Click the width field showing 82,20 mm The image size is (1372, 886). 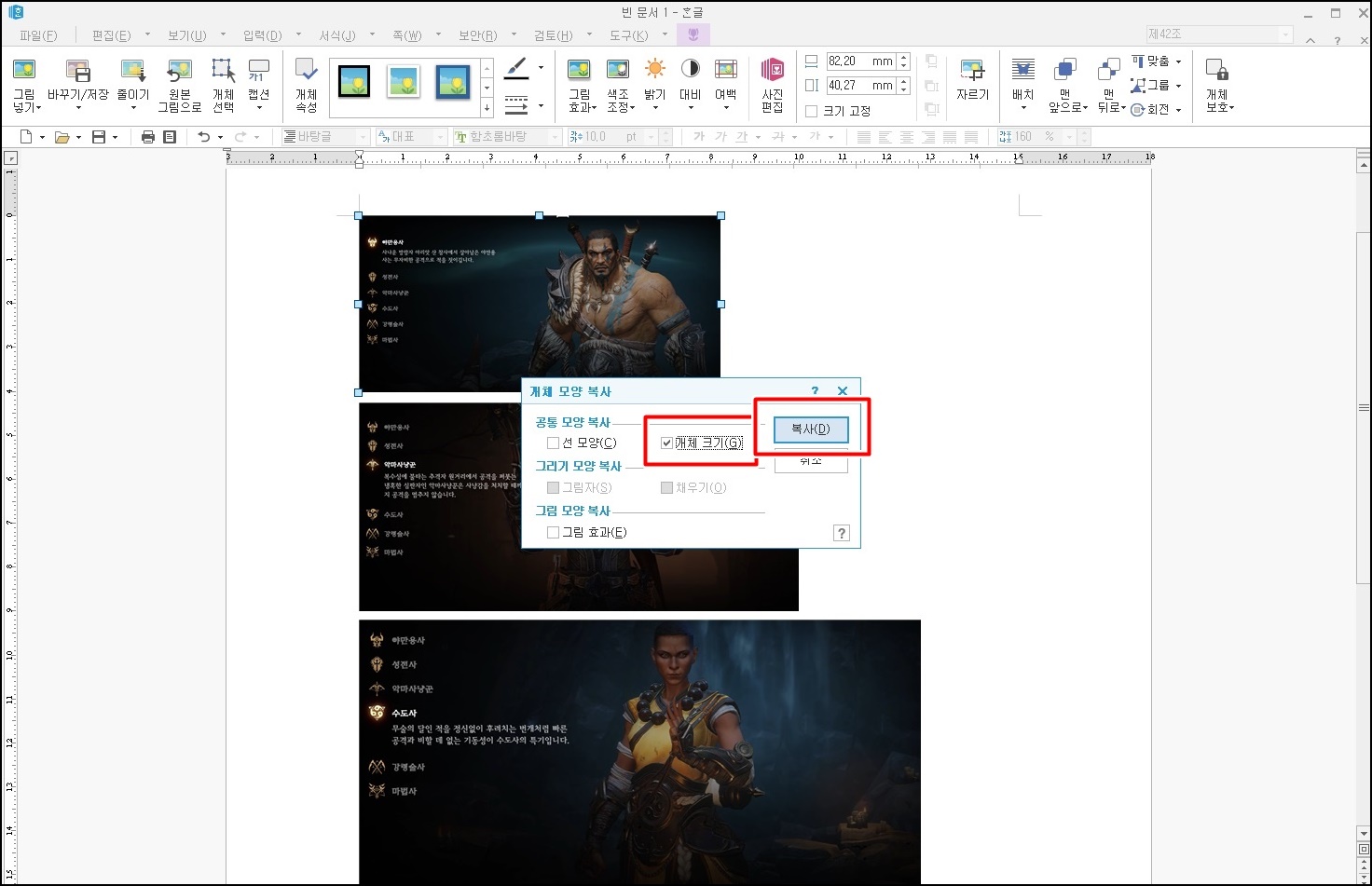pyautogui.click(x=860, y=61)
